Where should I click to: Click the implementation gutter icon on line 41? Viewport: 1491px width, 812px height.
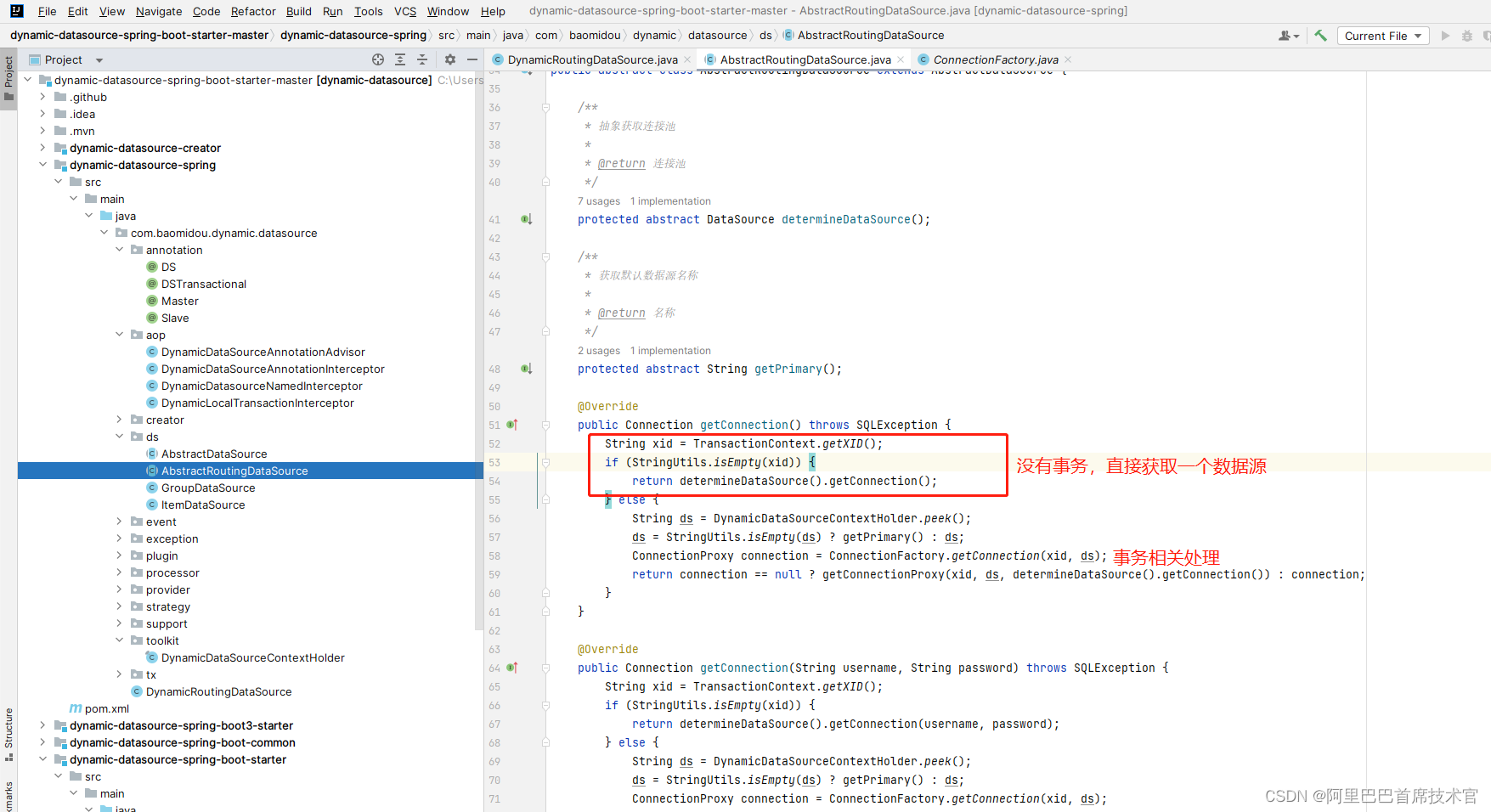pyautogui.click(x=527, y=219)
